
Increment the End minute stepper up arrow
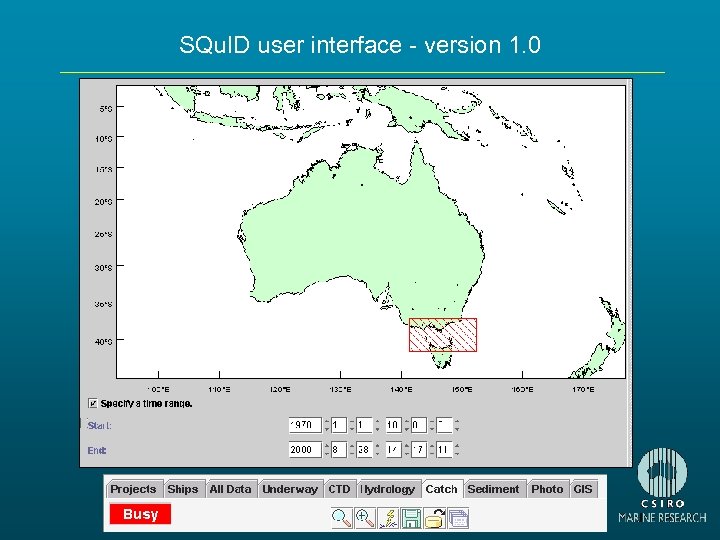432,445
